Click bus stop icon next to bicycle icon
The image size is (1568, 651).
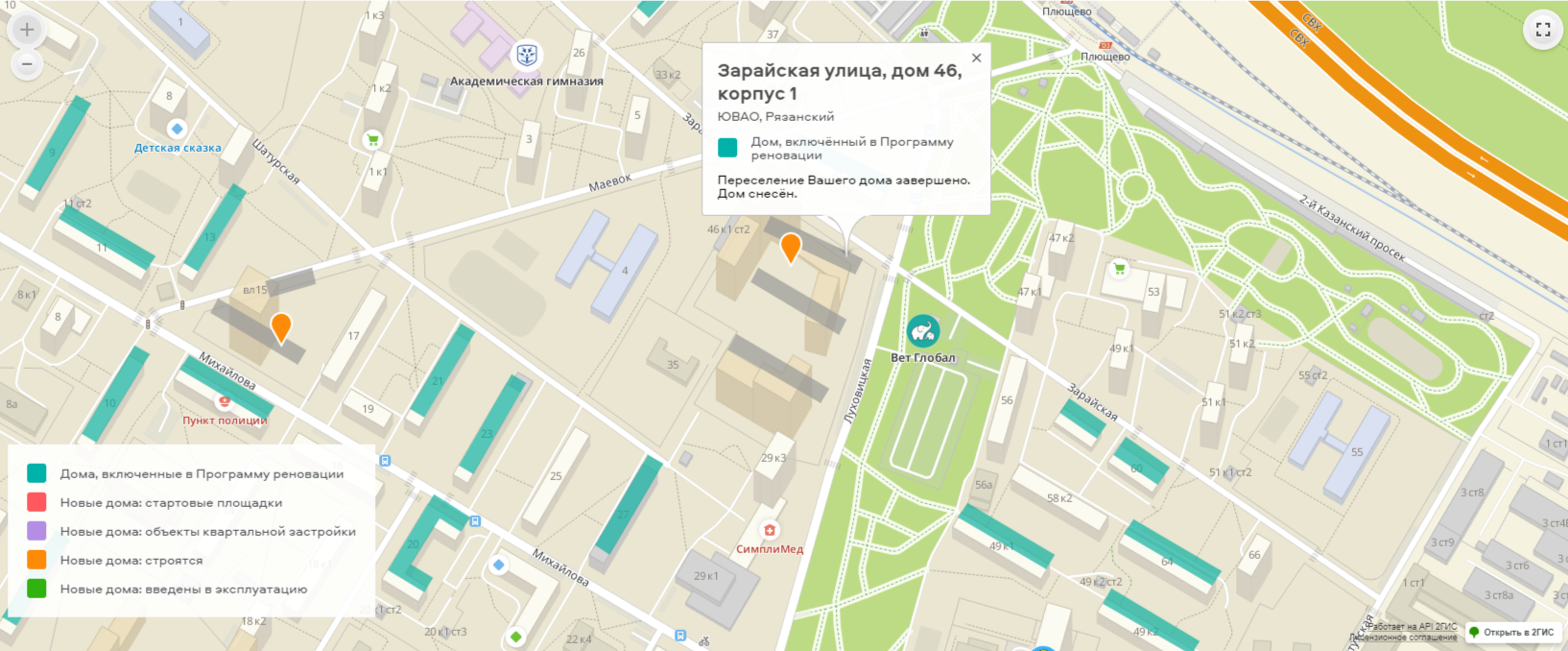click(680, 636)
